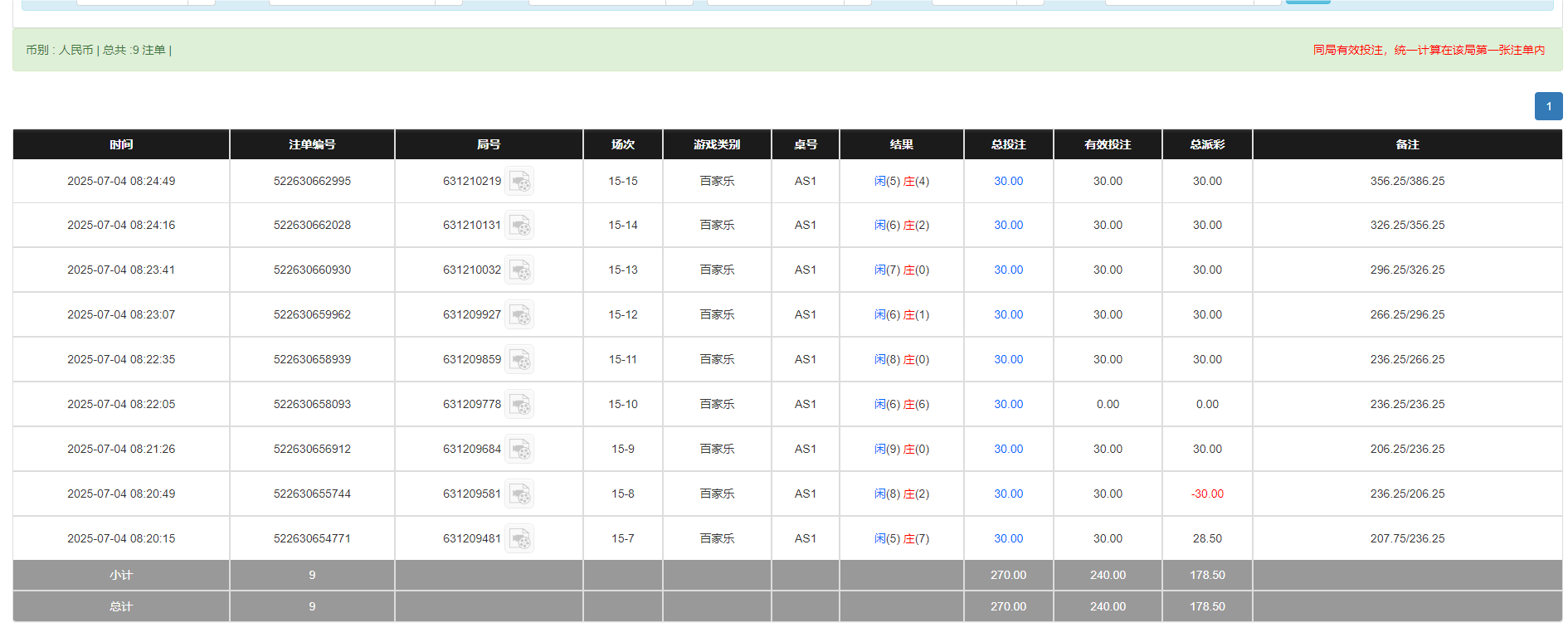Screen dimensions: 1568x642
Task: Click replay icon for round 631209778
Action: coord(519,405)
